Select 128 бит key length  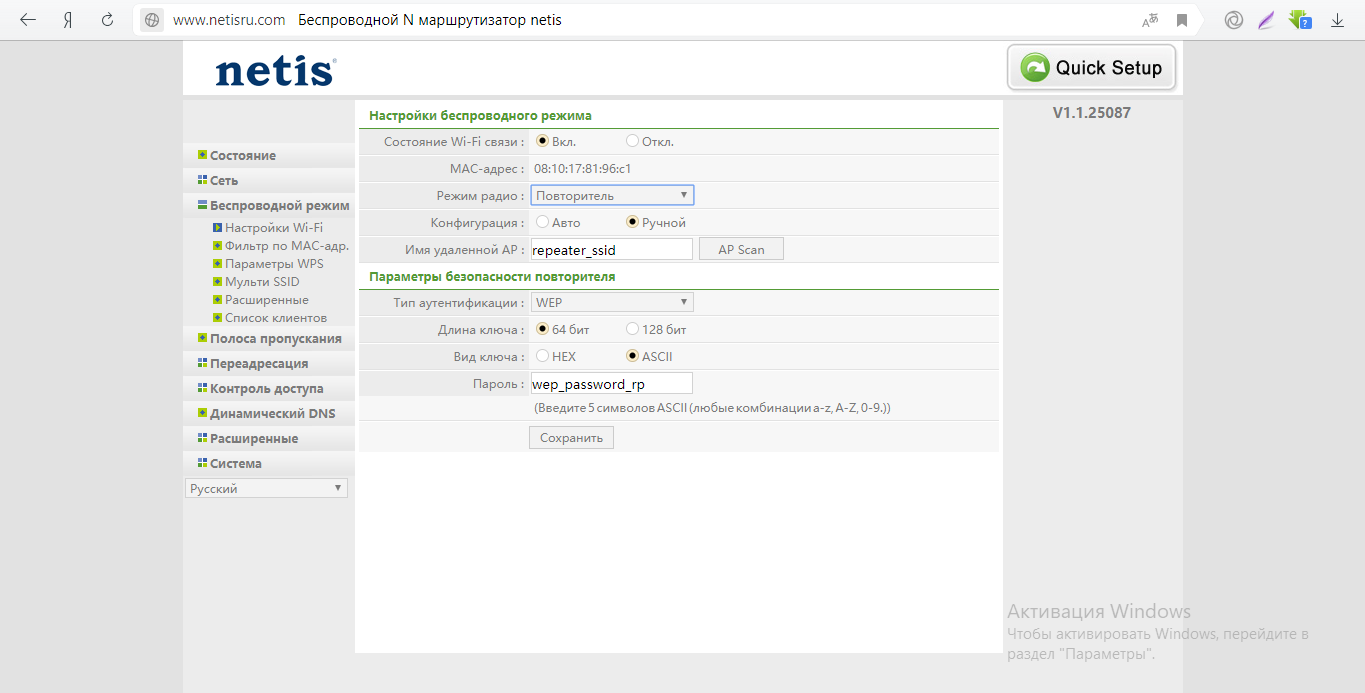(632, 328)
